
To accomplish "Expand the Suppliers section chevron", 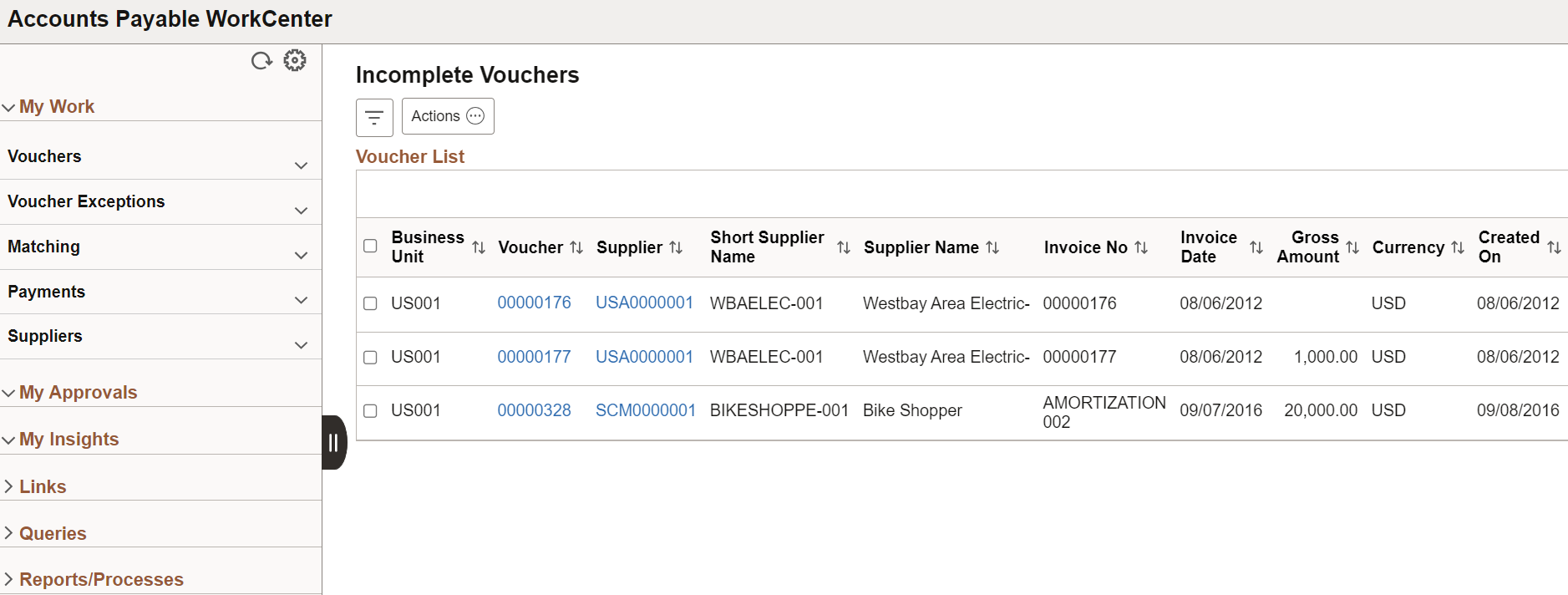I will coord(302,345).
